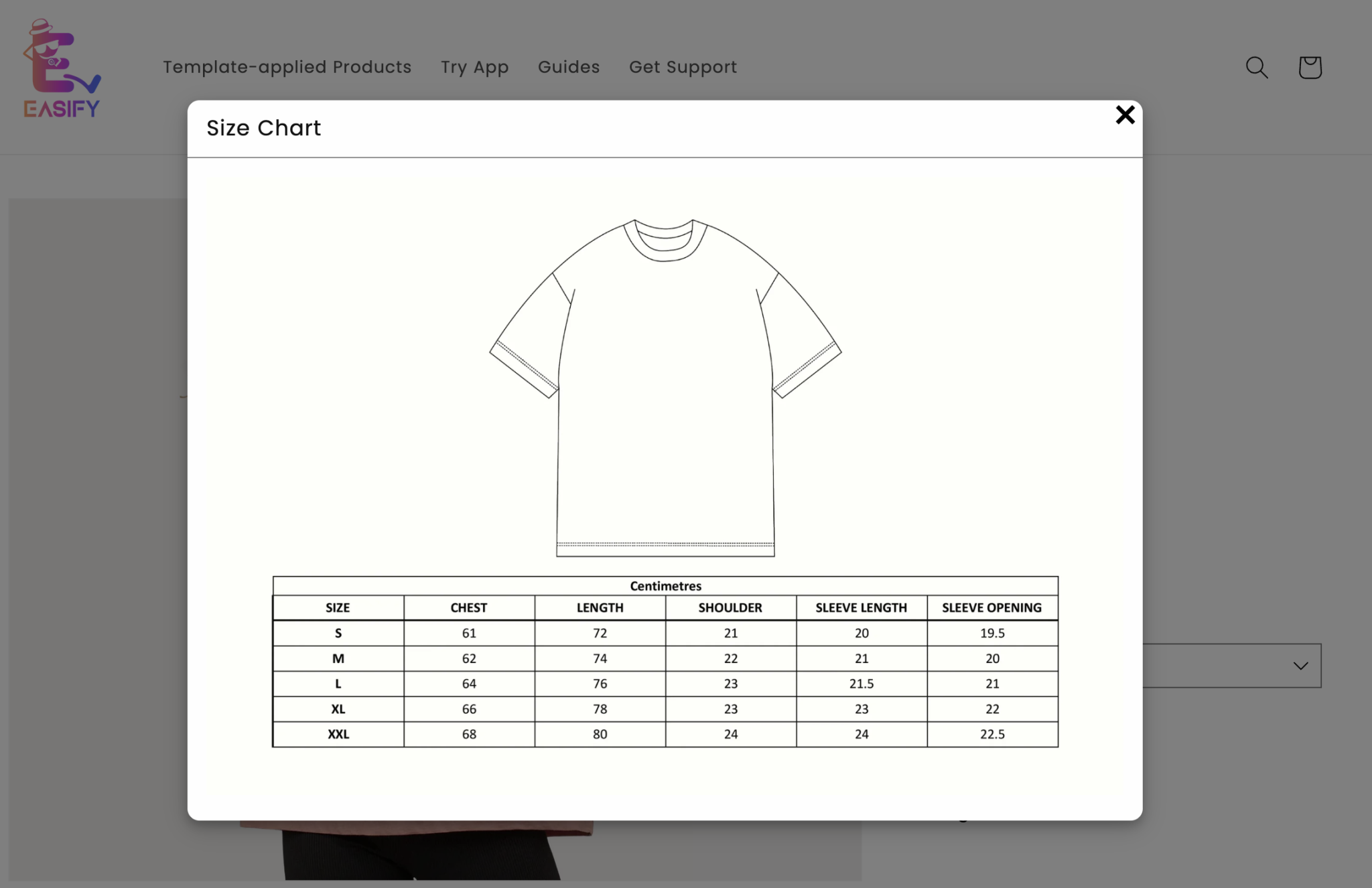Screen dimensions: 1372x888
Task: Click the t-shirt outline illustration
Action: 665,387
